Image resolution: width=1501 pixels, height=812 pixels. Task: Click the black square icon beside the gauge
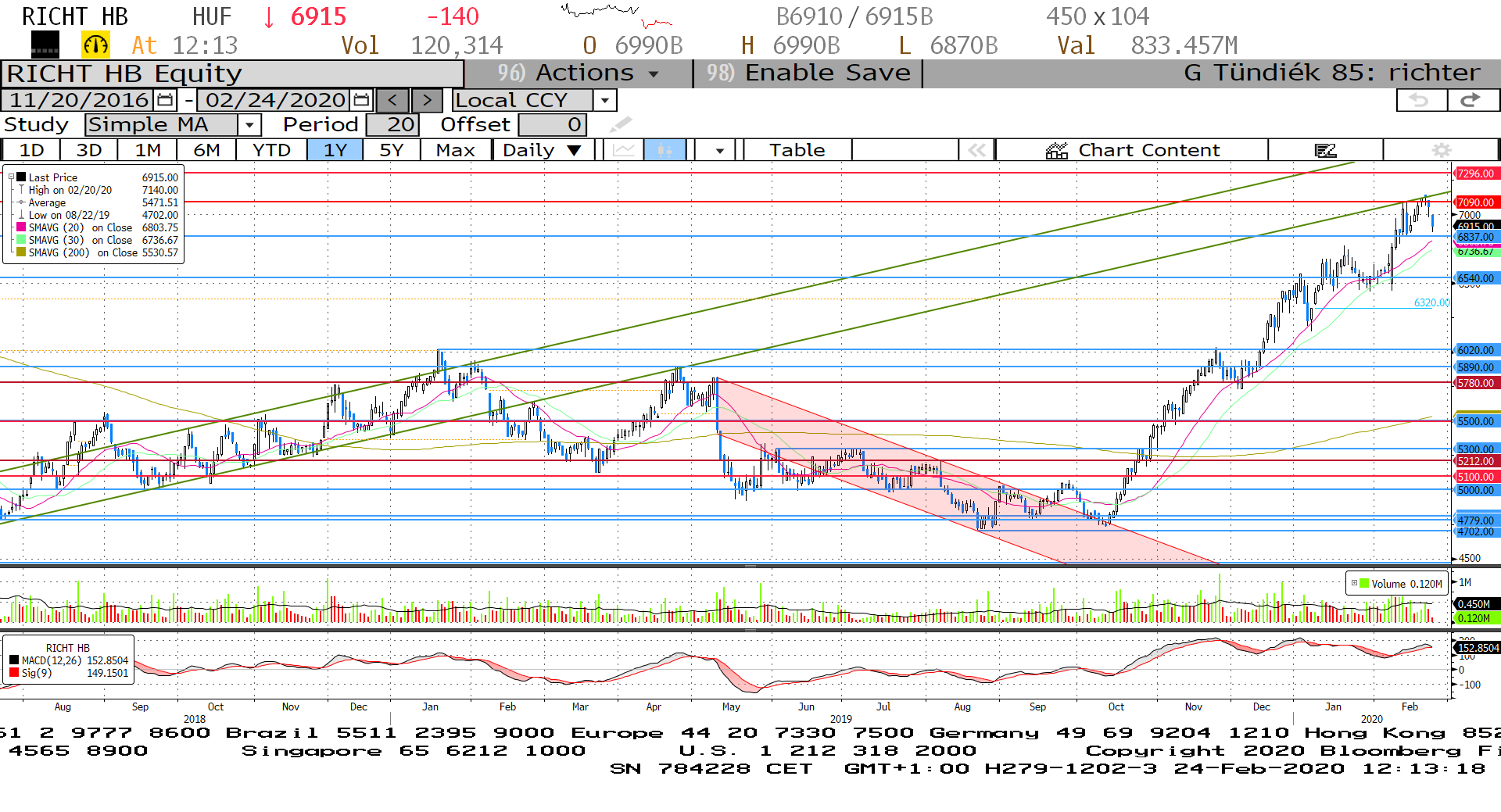point(45,45)
